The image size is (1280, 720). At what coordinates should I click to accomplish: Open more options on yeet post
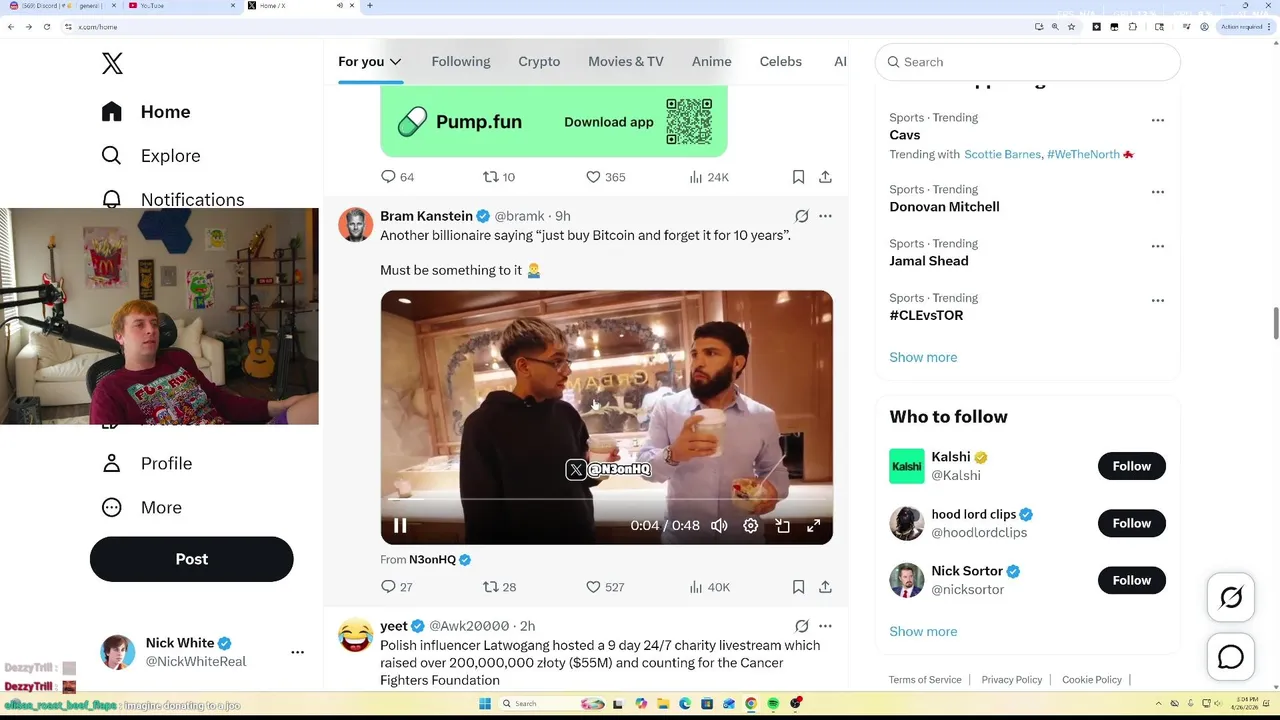coord(825,626)
